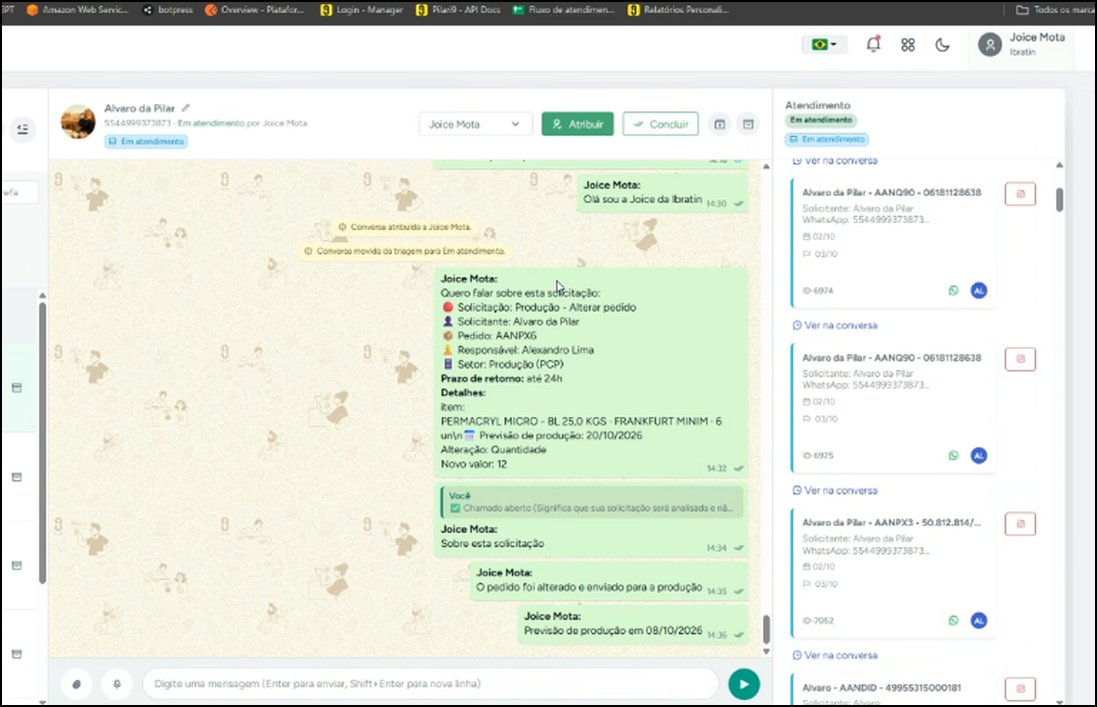Open Relatórios Personali bookmark
The width and height of the screenshot is (1097, 707).
click(x=679, y=10)
